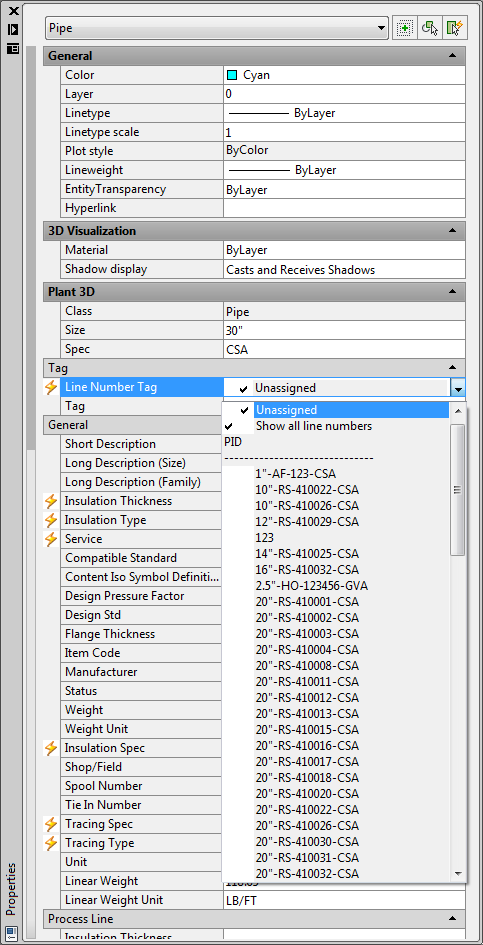The width and height of the screenshot is (483, 945).
Task: Select line number 20"-RS-410015-CSA
Action: tap(307, 730)
